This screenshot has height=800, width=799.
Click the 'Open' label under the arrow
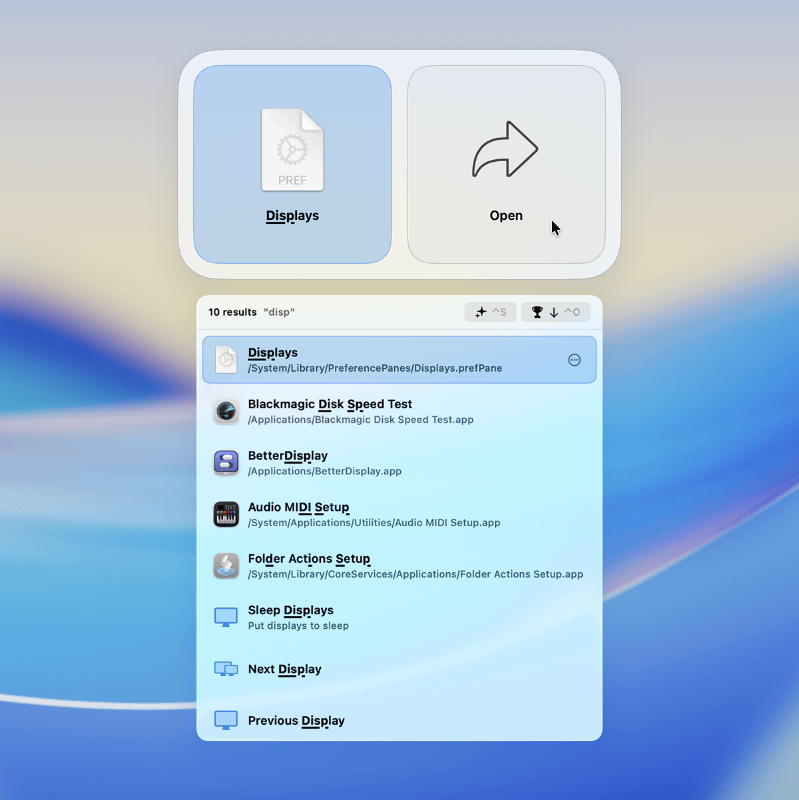coord(506,216)
